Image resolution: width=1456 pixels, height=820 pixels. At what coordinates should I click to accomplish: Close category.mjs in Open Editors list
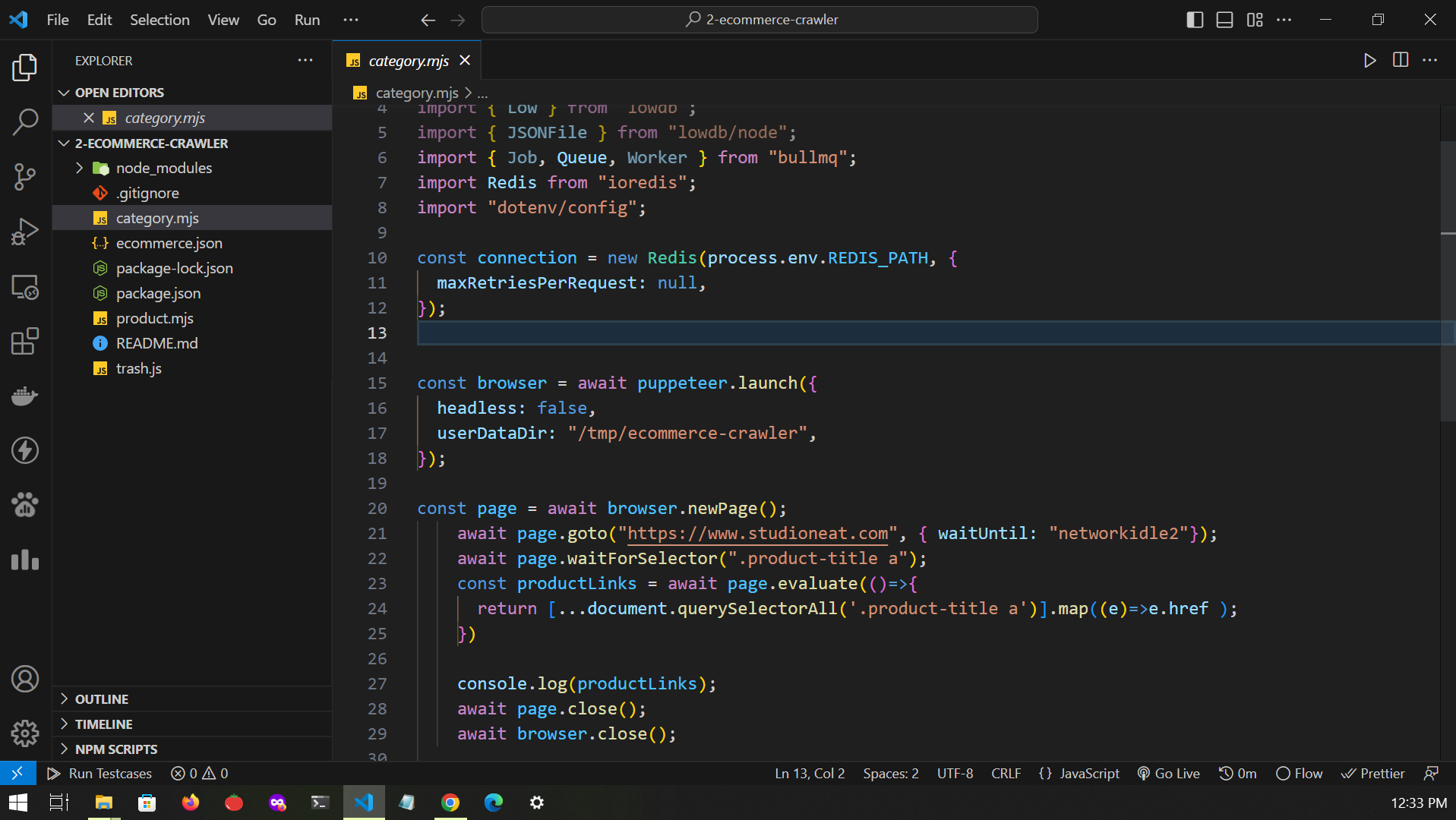[89, 118]
